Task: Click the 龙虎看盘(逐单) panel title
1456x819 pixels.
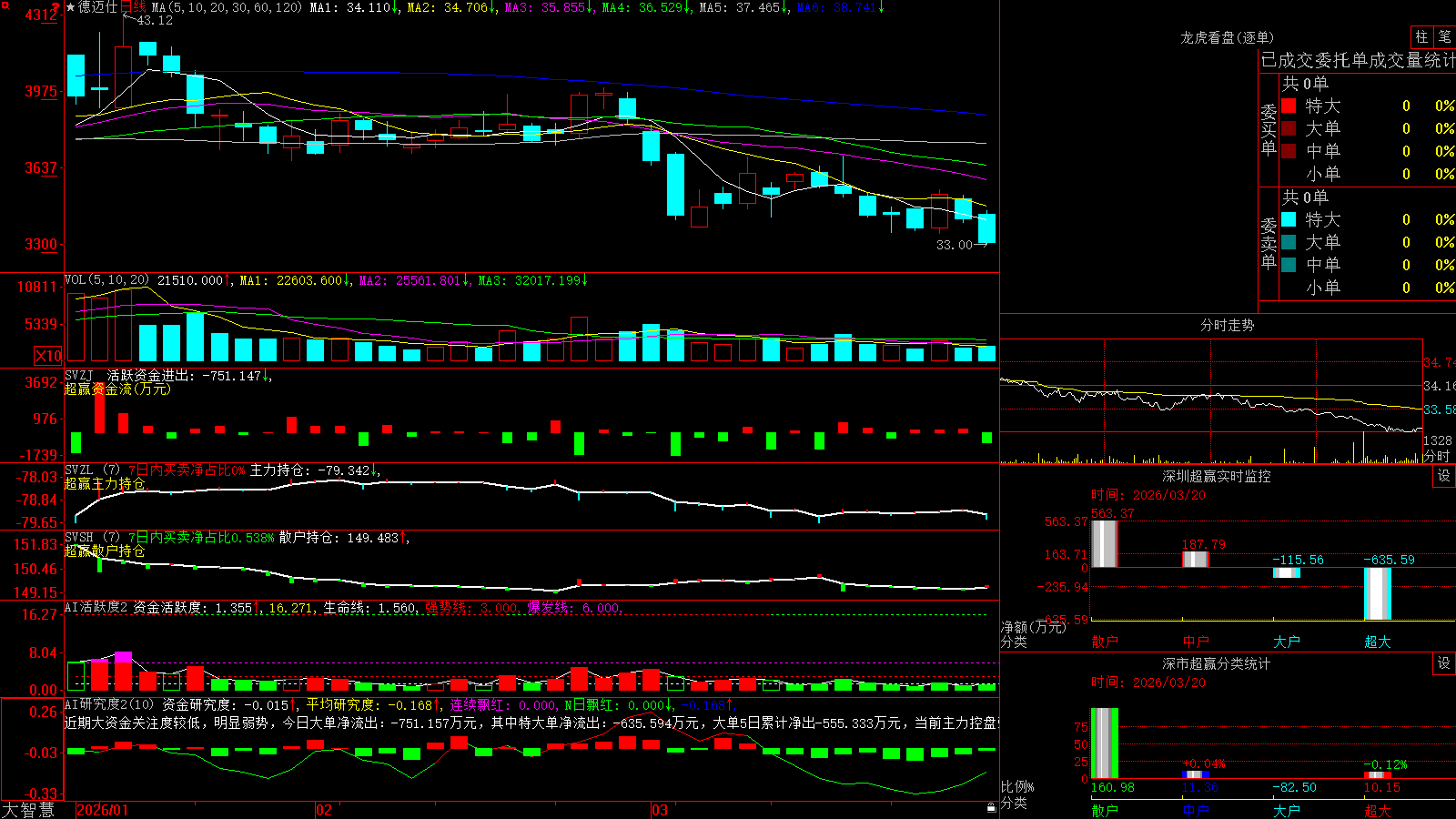Action: pos(1227,37)
